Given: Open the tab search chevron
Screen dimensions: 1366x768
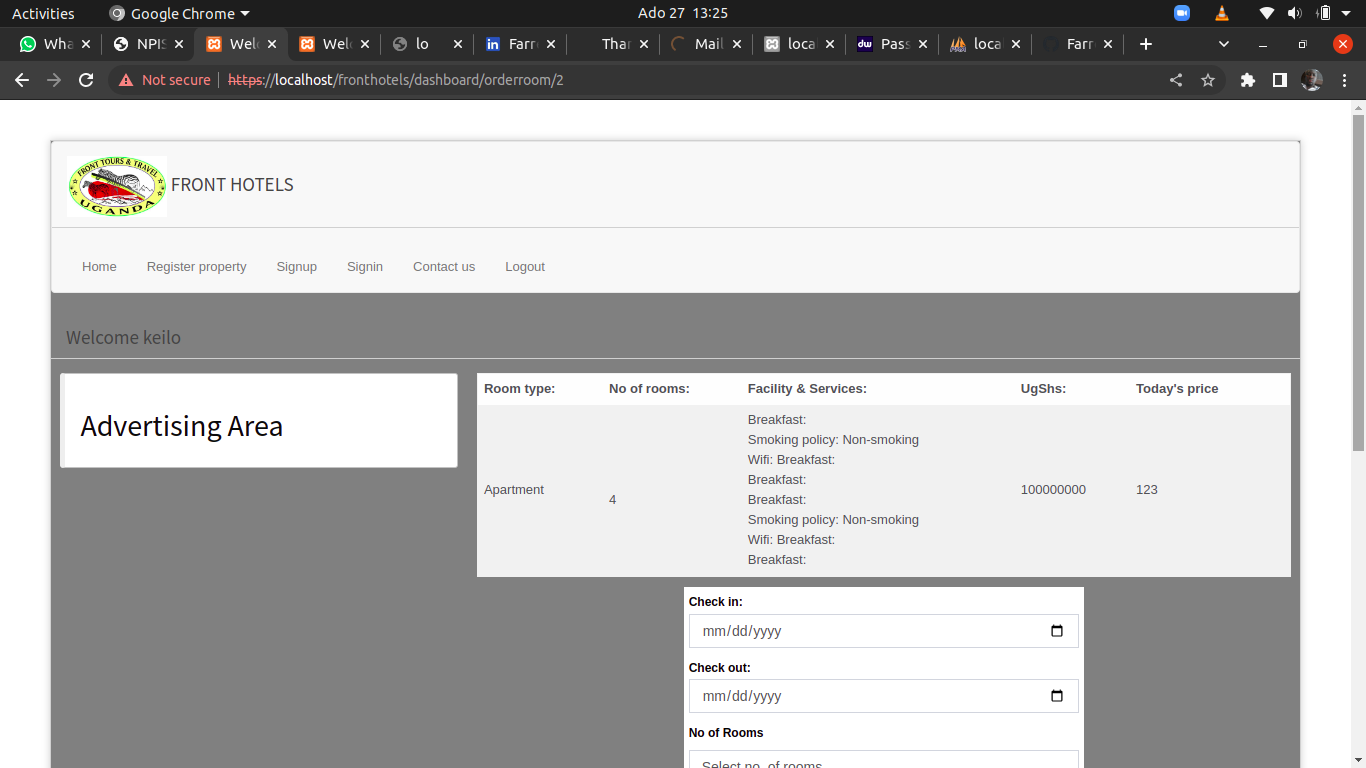Looking at the screenshot, I should point(1223,44).
